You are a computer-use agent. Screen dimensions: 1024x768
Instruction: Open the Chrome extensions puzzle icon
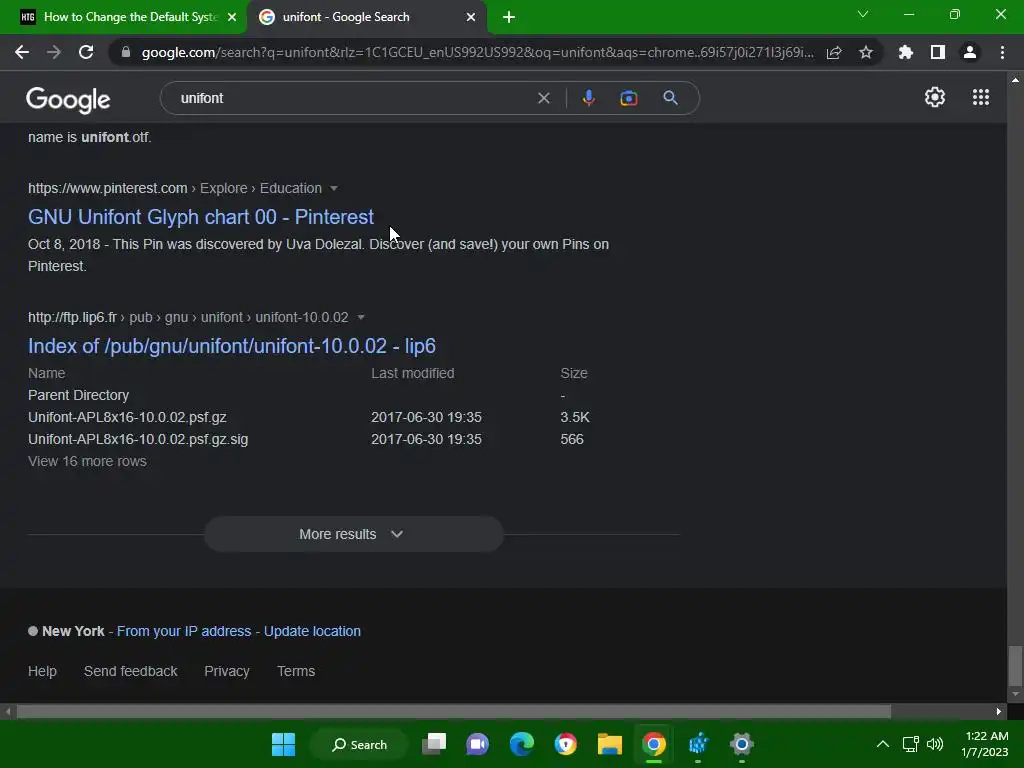point(906,52)
